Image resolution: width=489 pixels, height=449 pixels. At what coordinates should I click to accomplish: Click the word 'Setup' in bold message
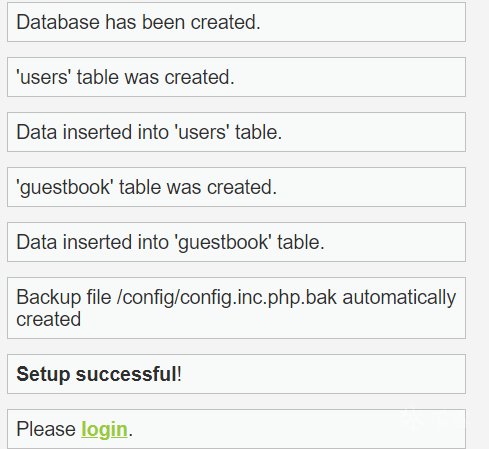(x=43, y=374)
